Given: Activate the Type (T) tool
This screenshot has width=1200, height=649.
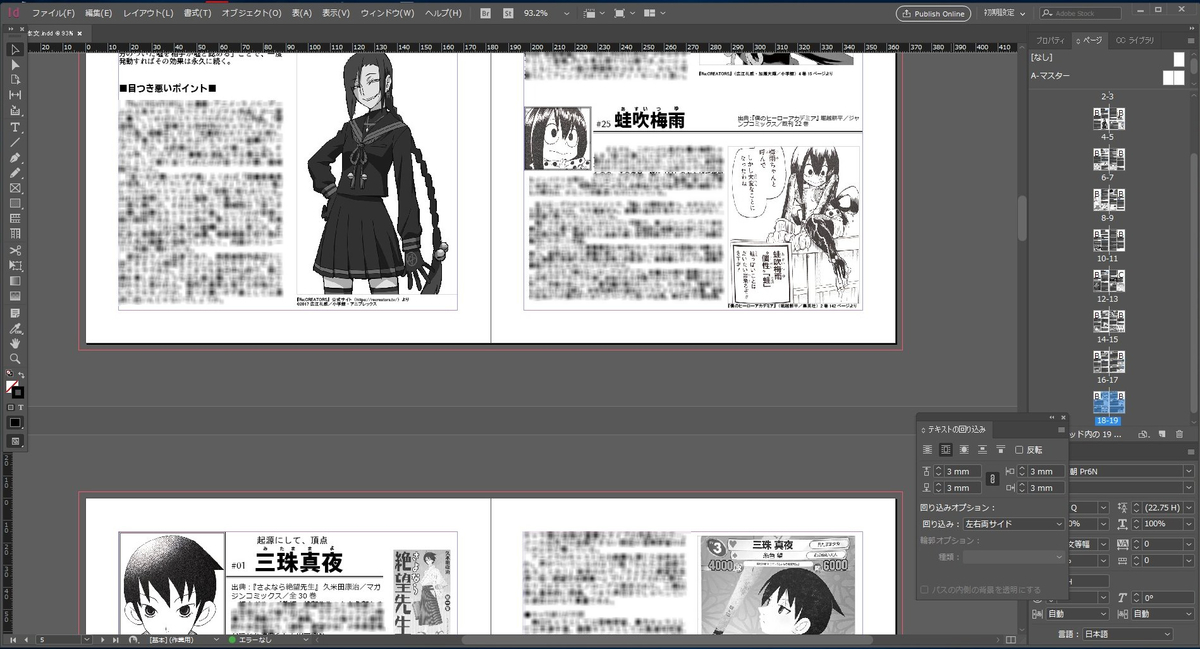Looking at the screenshot, I should tap(15, 127).
